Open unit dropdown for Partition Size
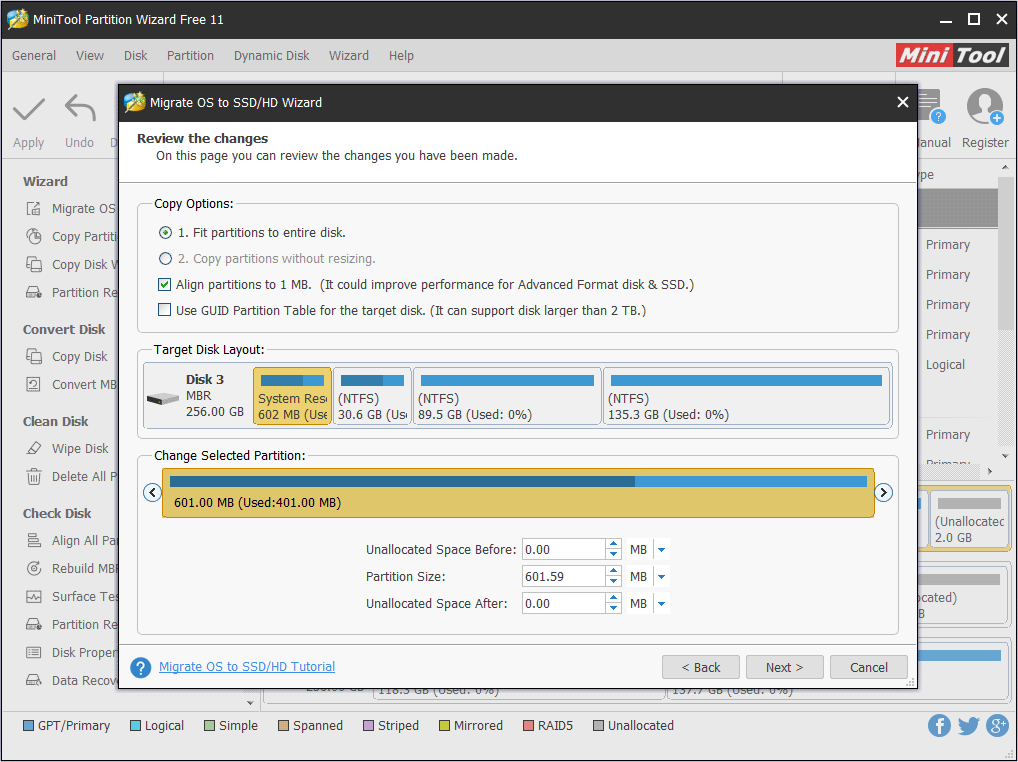The height and width of the screenshot is (762, 1018). [x=662, y=576]
